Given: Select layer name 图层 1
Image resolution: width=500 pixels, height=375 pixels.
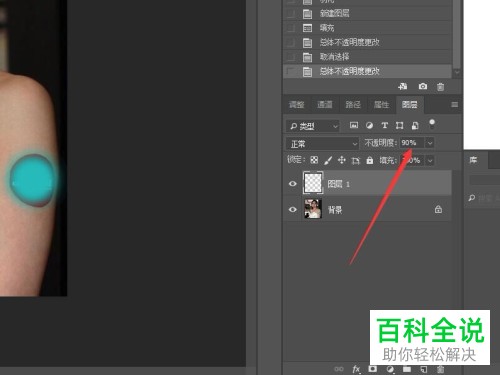Looking at the screenshot, I should [x=339, y=184].
